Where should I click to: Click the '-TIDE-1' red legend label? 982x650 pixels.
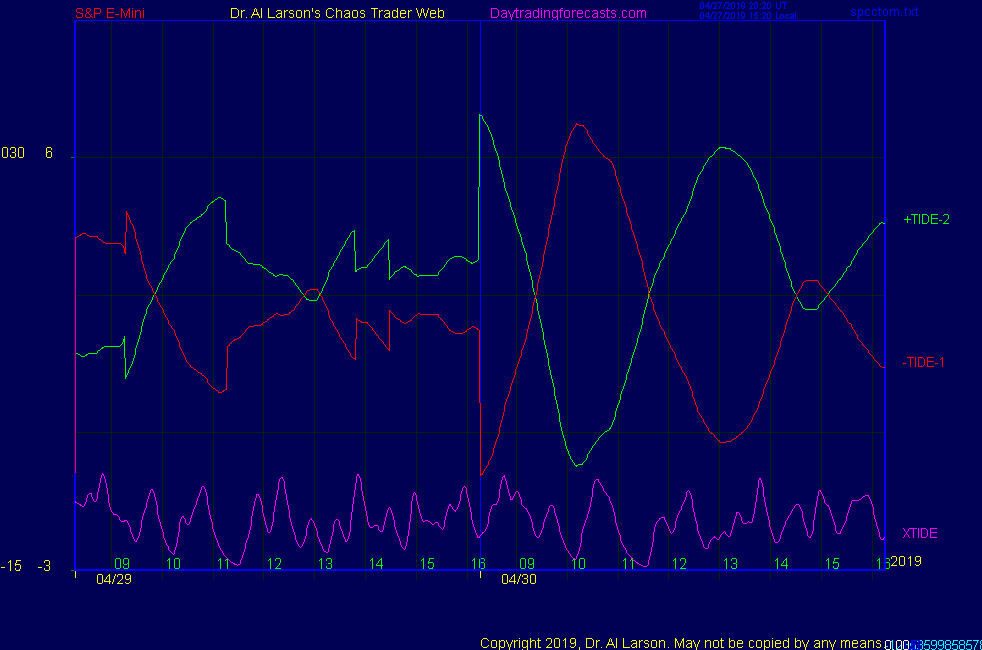click(923, 363)
